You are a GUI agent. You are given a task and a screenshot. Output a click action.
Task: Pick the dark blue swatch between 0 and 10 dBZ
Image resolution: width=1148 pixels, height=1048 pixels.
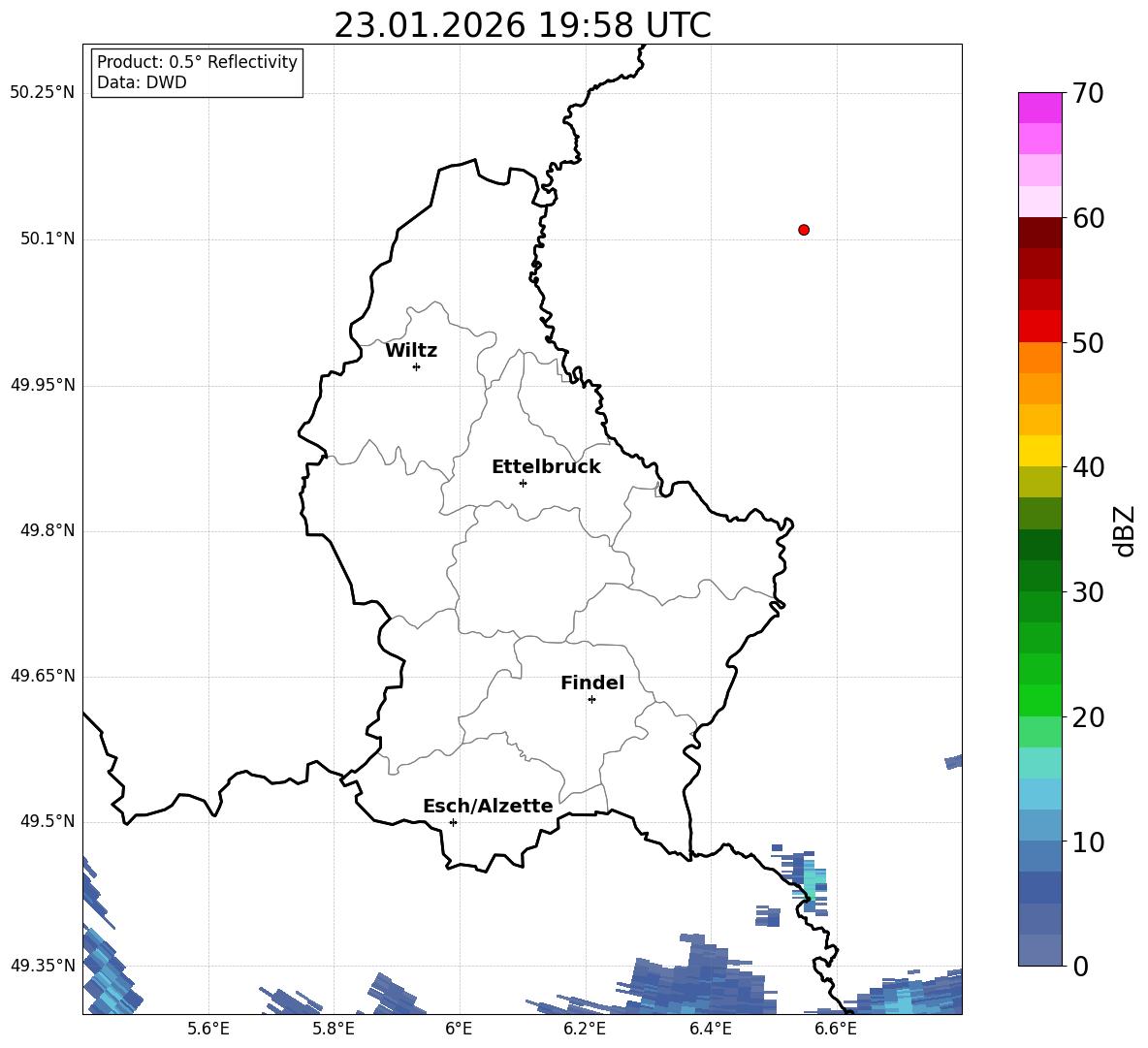tap(1039, 888)
